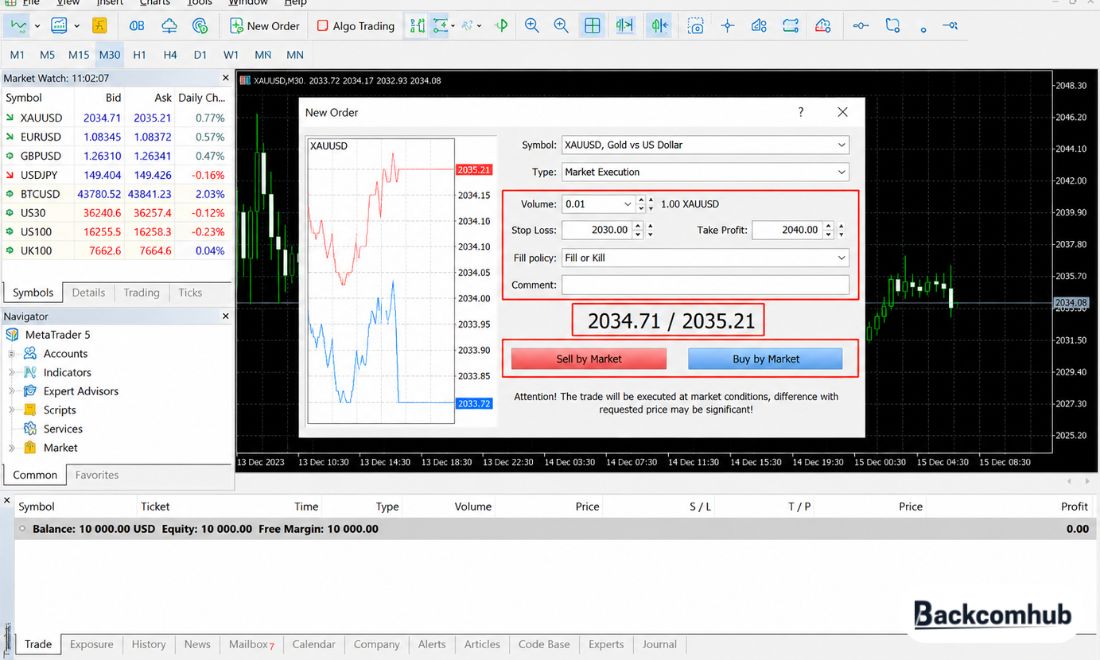
Task: Click the Services gear icon in Navigator
Action: (30, 429)
